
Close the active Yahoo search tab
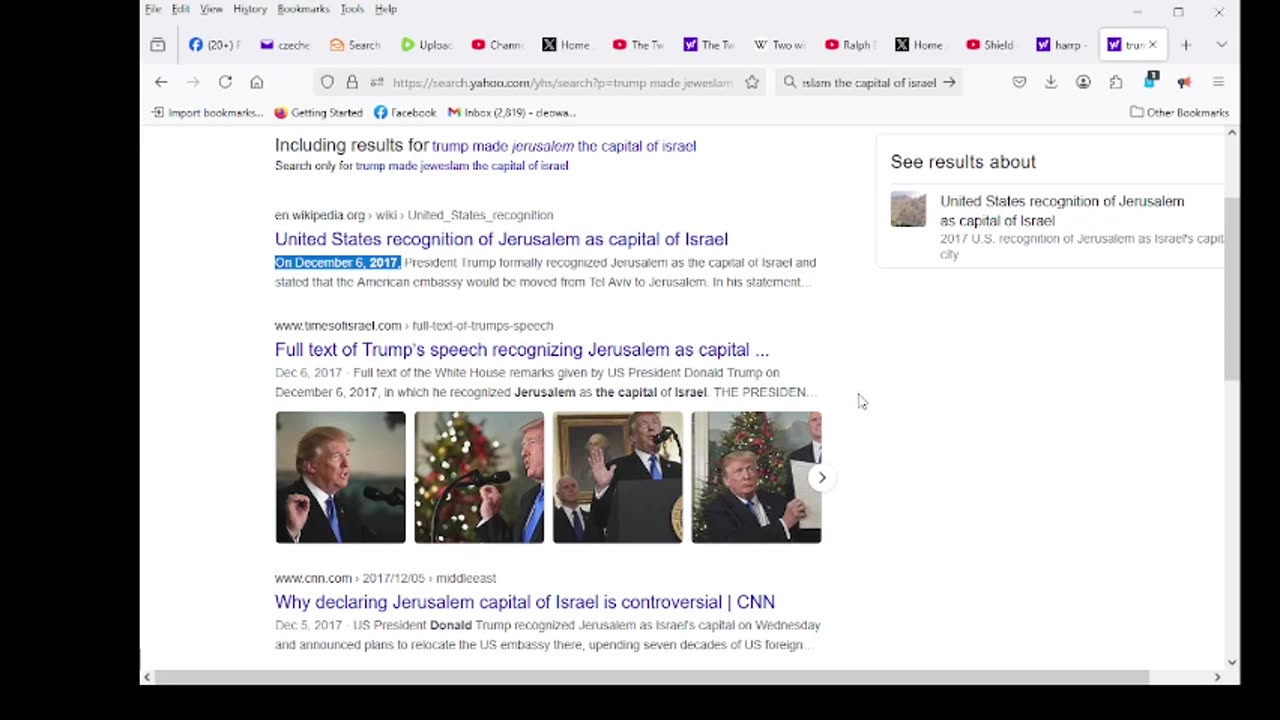pos(1152,45)
